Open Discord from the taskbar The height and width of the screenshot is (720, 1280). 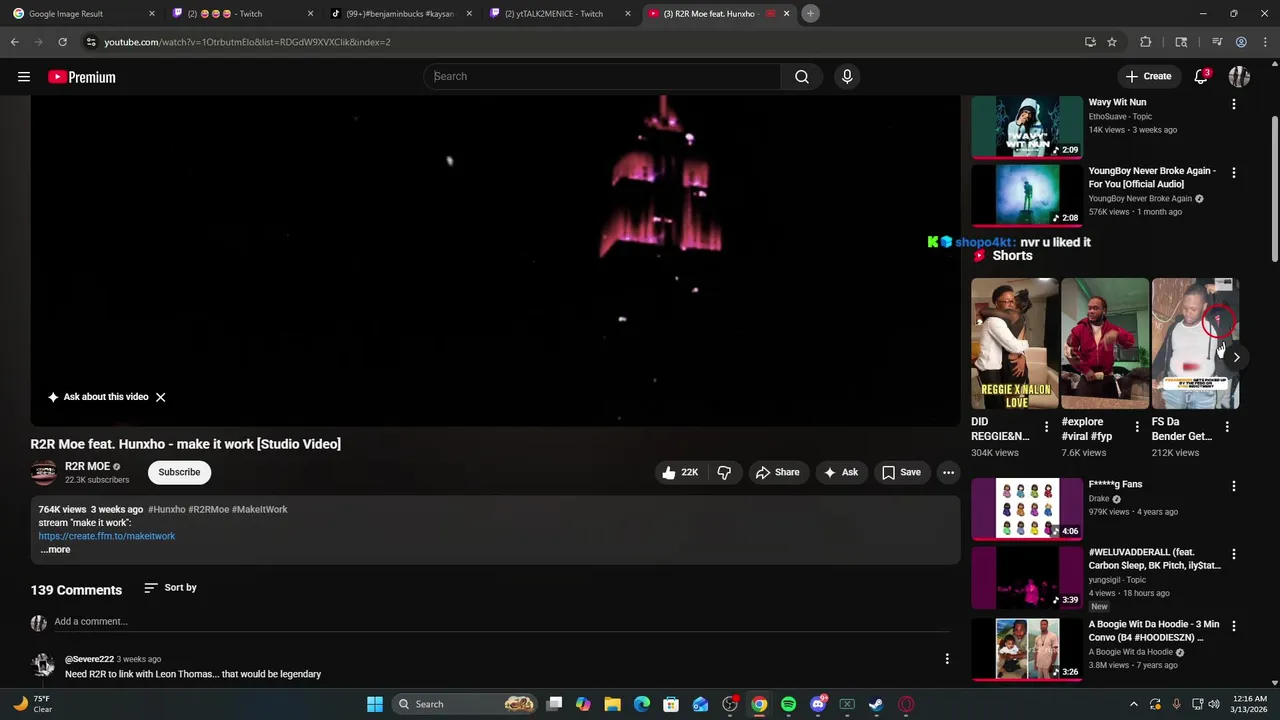[818, 704]
